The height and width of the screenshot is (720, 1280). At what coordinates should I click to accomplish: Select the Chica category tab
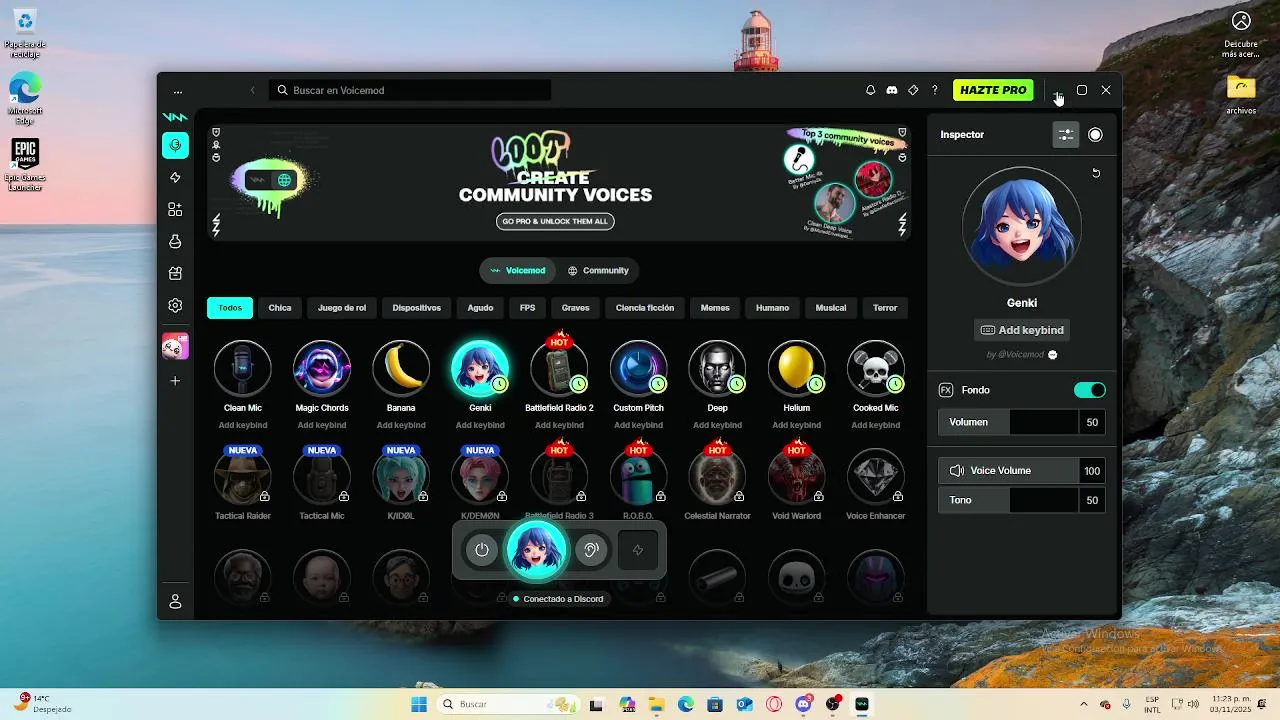(280, 308)
